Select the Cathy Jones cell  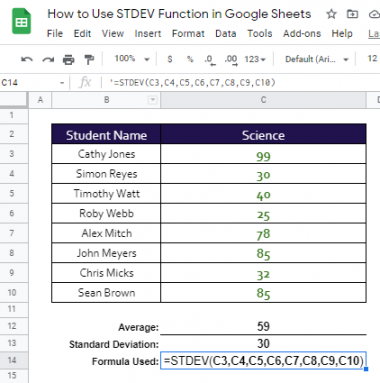[106, 154]
